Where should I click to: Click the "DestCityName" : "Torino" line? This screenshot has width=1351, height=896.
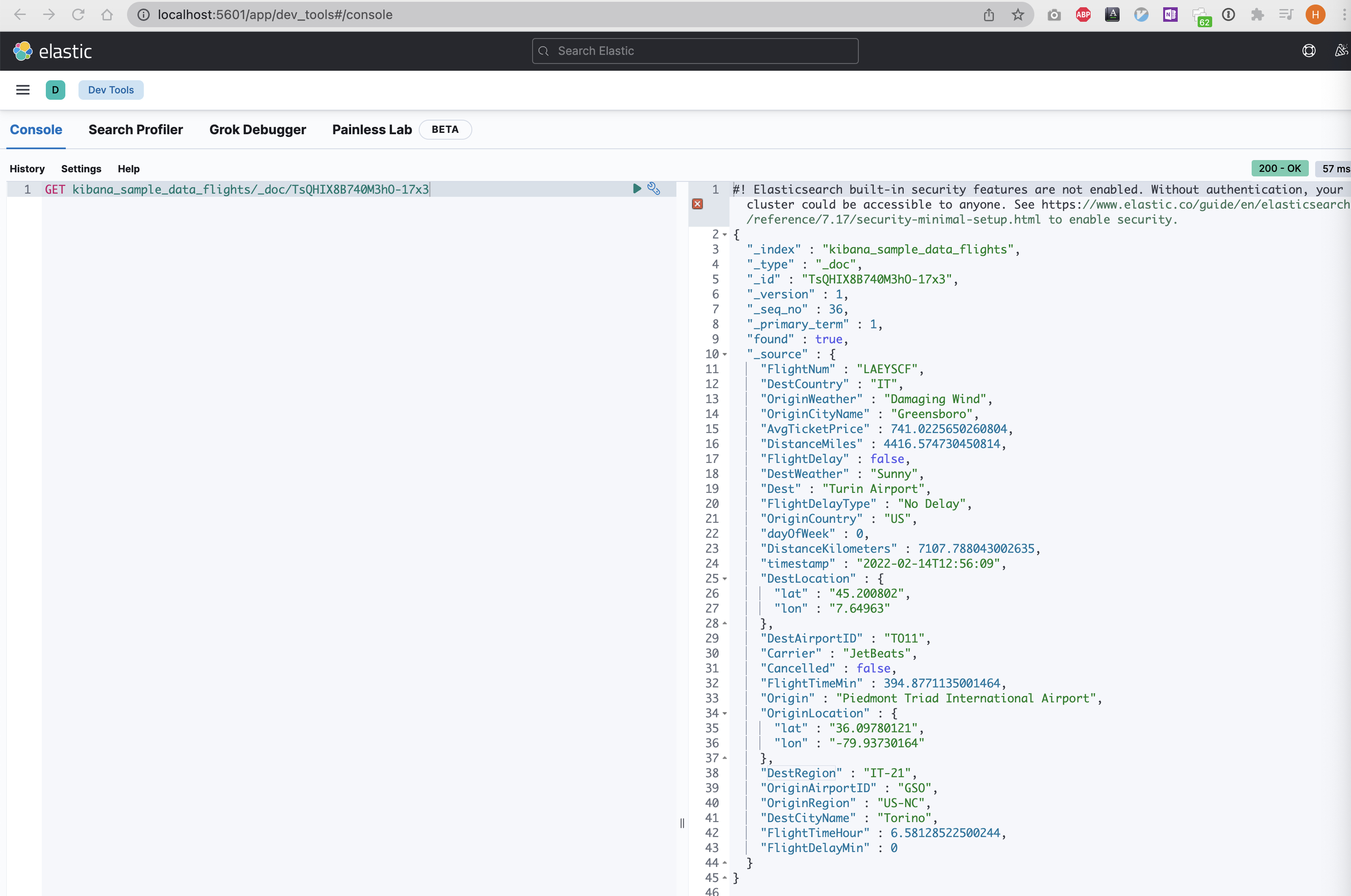click(x=849, y=818)
